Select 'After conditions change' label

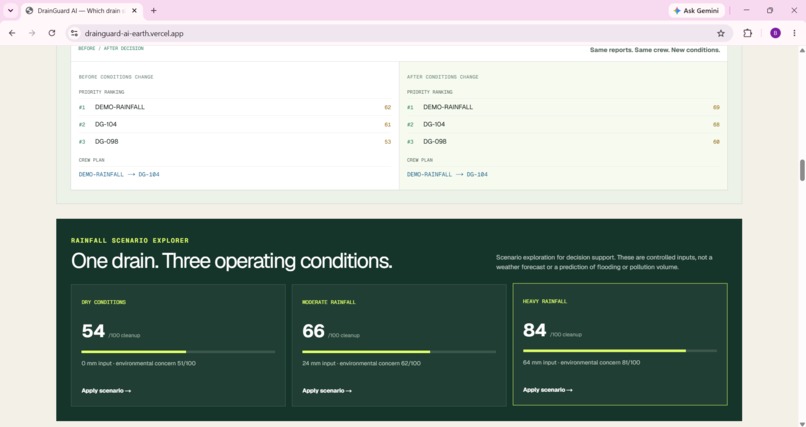(x=443, y=77)
